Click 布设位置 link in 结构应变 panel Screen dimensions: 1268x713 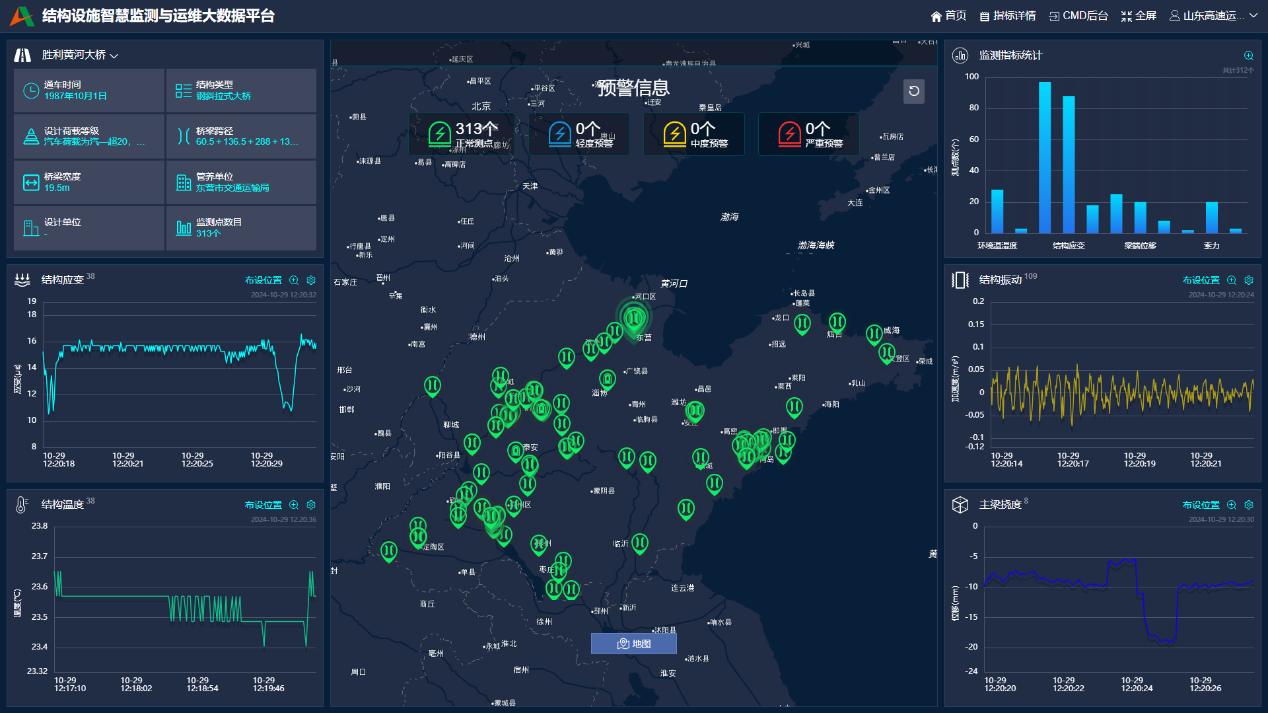pos(263,281)
